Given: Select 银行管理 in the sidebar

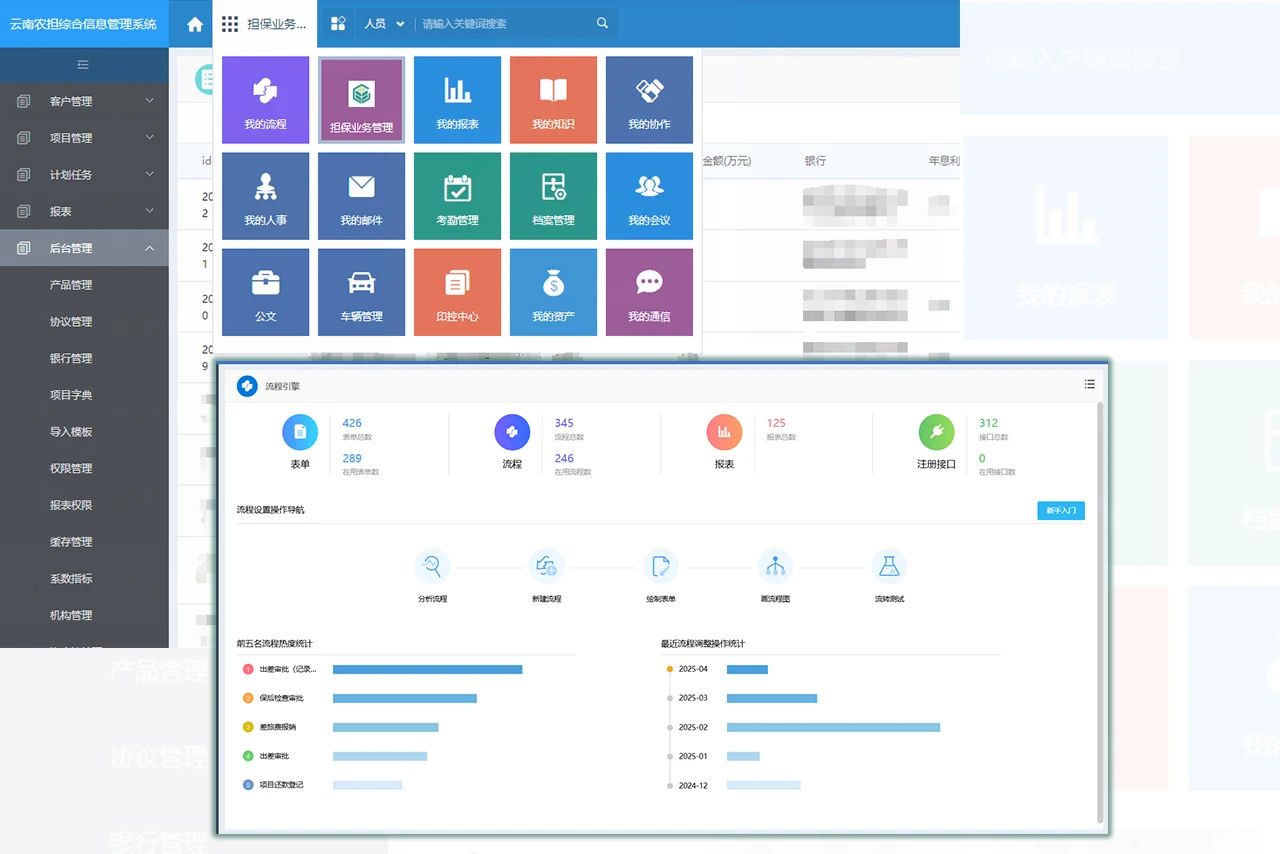Looking at the screenshot, I should tap(71, 358).
